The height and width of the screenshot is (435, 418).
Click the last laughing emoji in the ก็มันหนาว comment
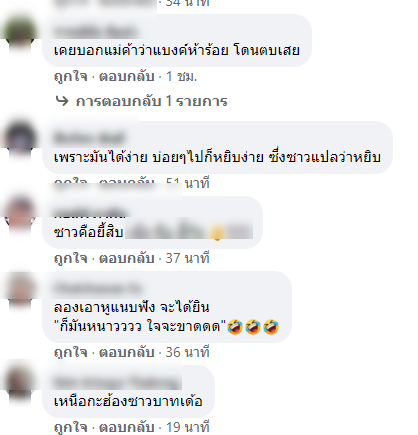(x=271, y=327)
